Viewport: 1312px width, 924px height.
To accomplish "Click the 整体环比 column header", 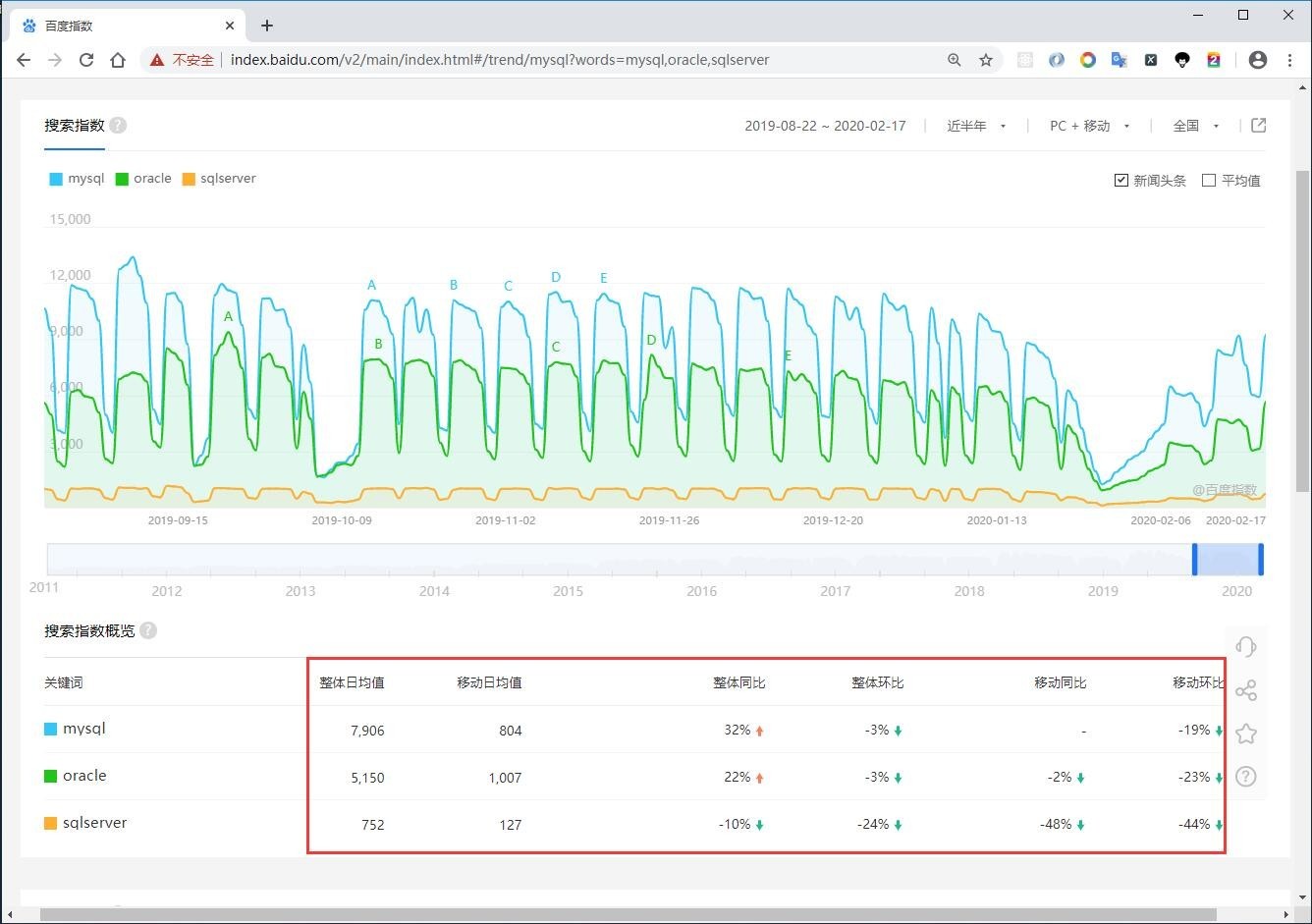I will click(x=877, y=682).
